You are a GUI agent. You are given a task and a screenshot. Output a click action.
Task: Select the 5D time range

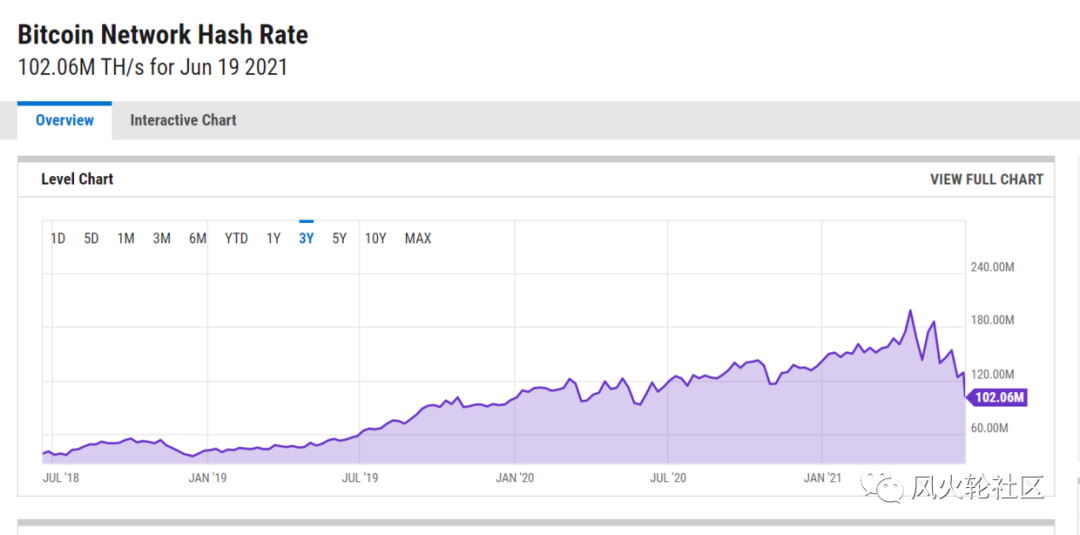(x=92, y=239)
